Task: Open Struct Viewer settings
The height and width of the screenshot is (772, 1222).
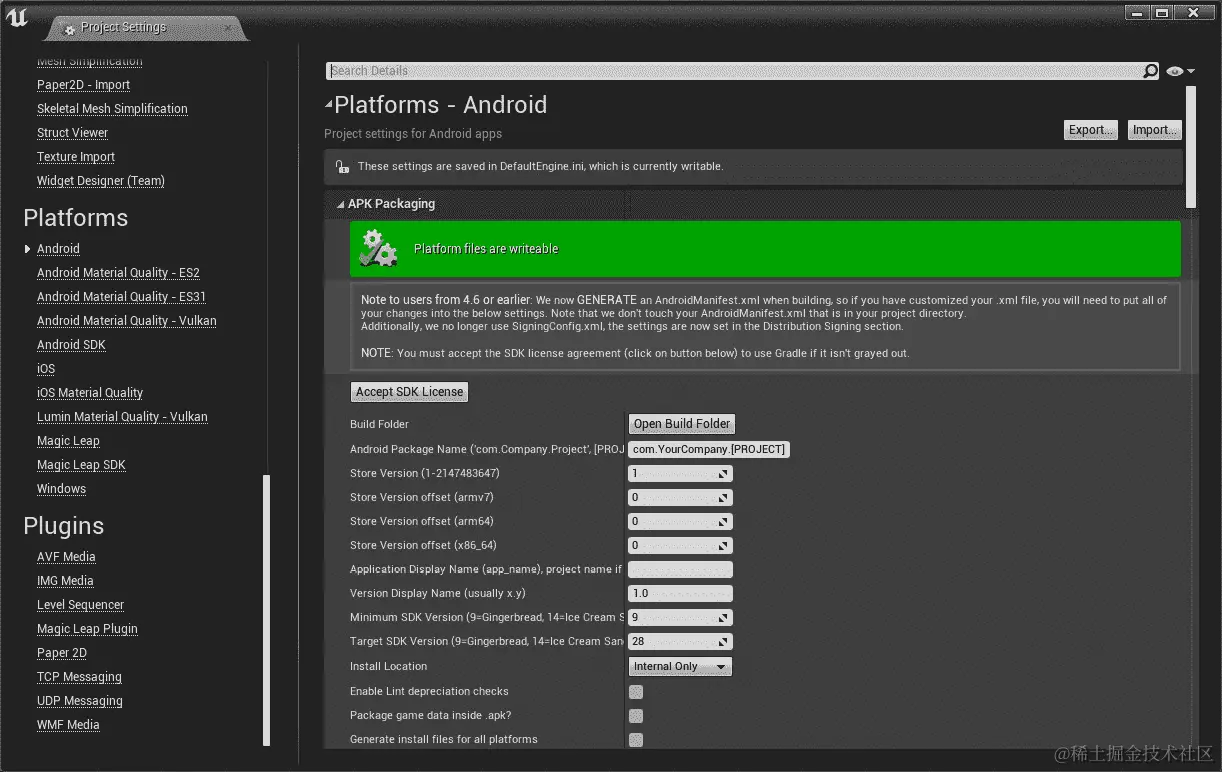Action: [x=72, y=133]
